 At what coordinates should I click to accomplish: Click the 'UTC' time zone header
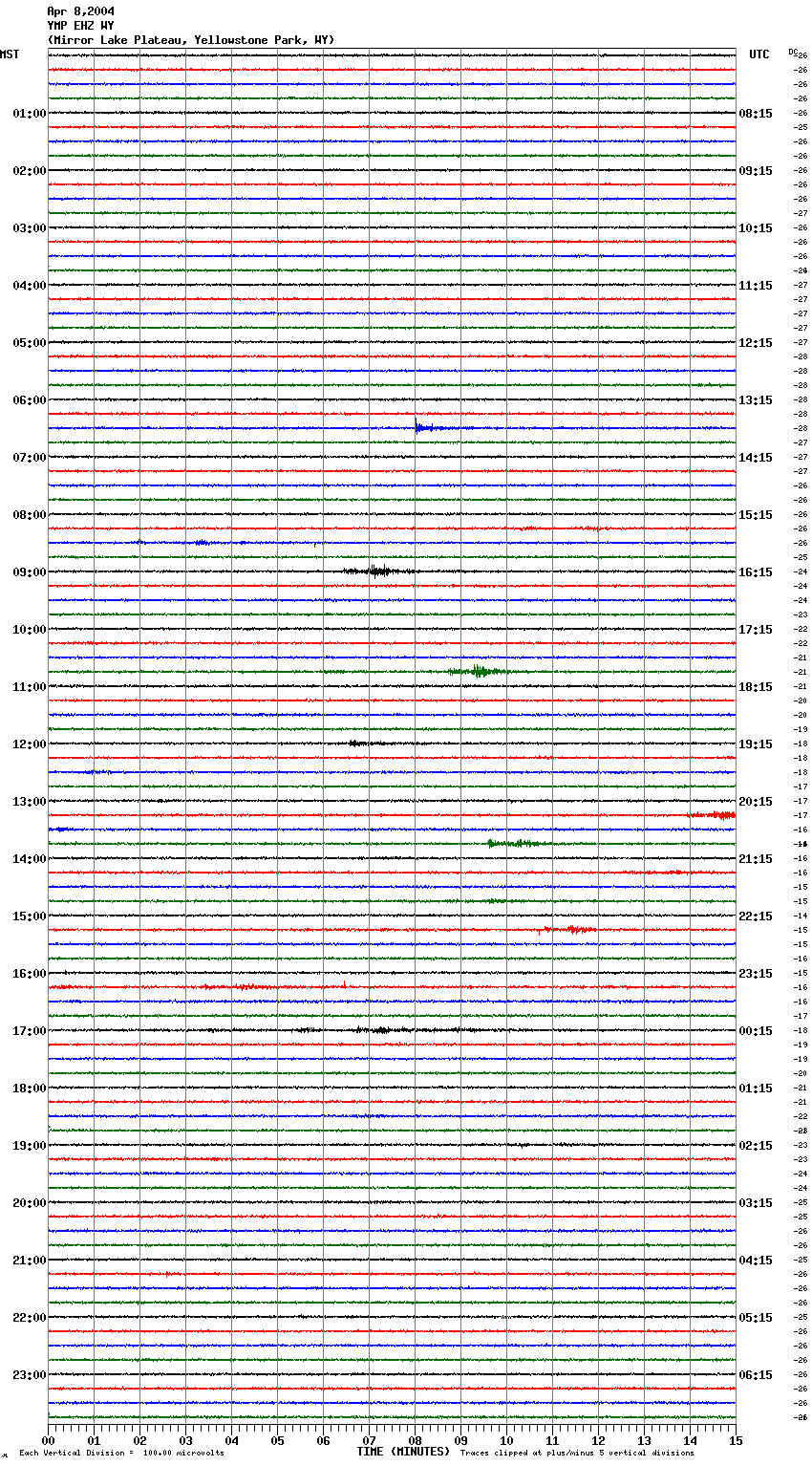click(x=759, y=54)
